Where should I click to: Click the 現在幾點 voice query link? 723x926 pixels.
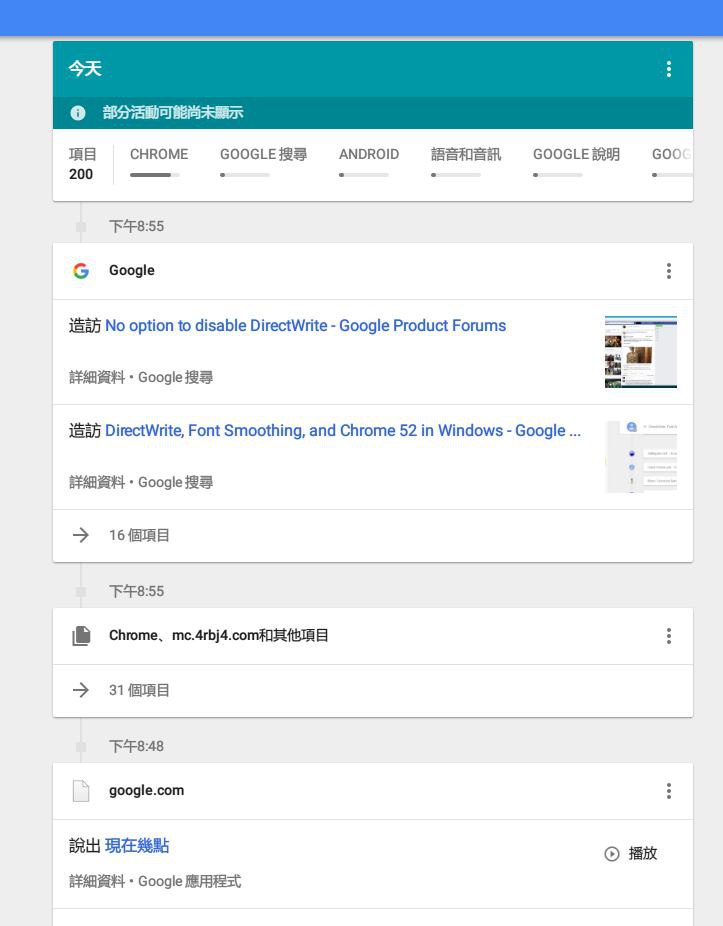point(137,846)
